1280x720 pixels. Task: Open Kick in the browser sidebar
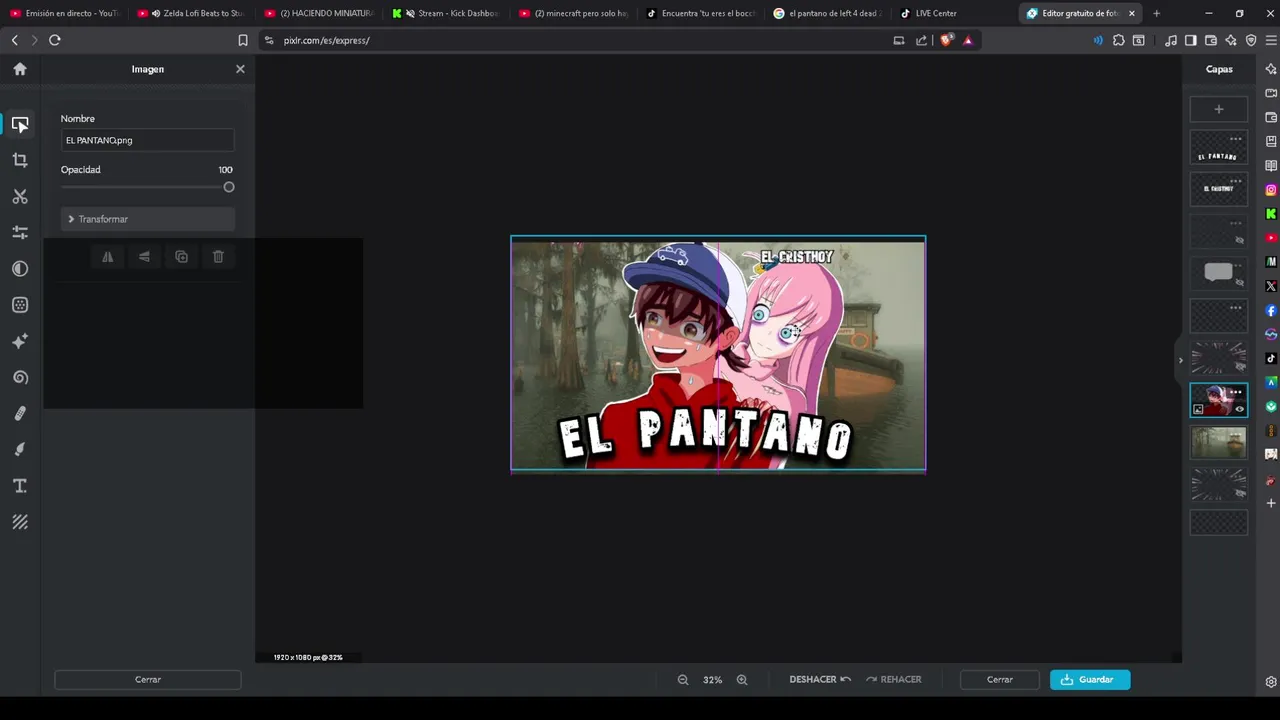[1271, 214]
